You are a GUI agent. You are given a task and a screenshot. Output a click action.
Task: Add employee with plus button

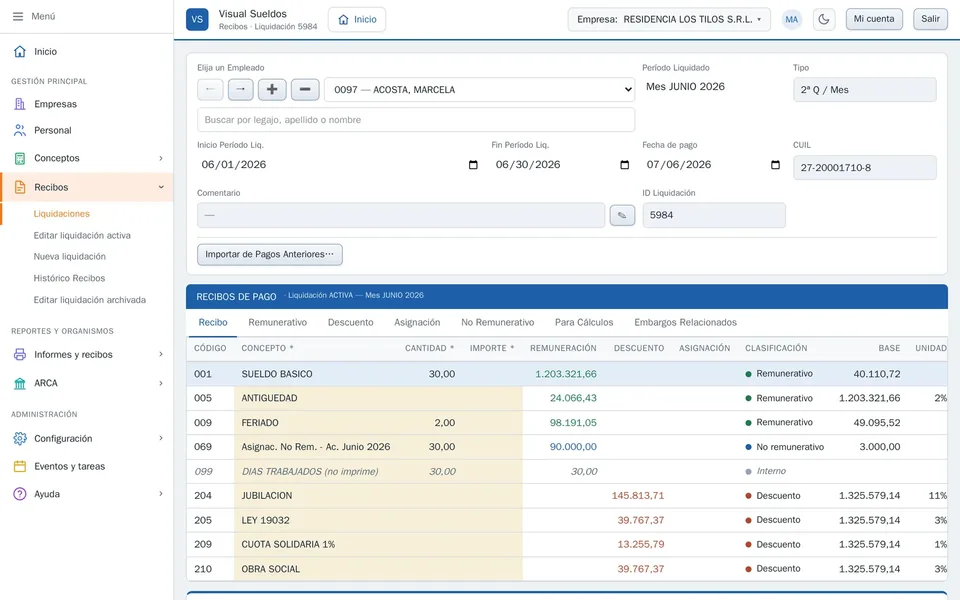pyautogui.click(x=272, y=89)
